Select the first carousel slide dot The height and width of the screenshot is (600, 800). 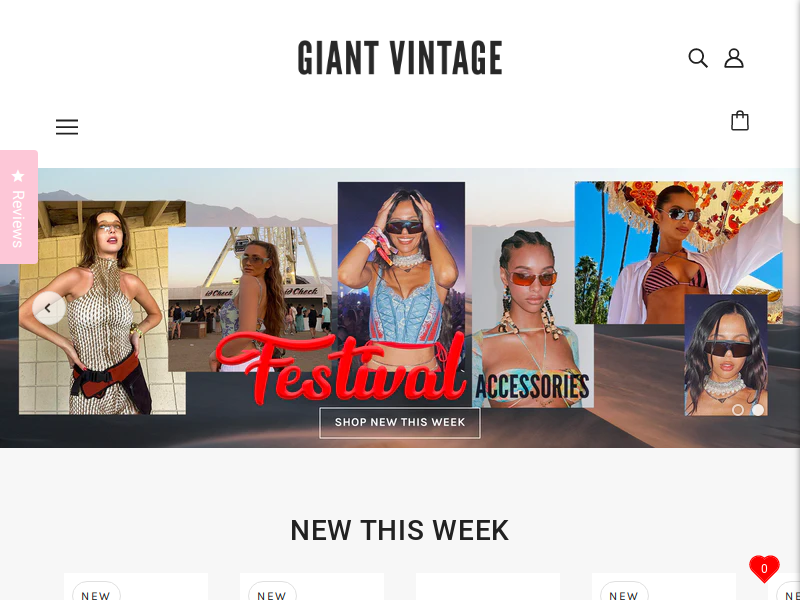point(738,410)
